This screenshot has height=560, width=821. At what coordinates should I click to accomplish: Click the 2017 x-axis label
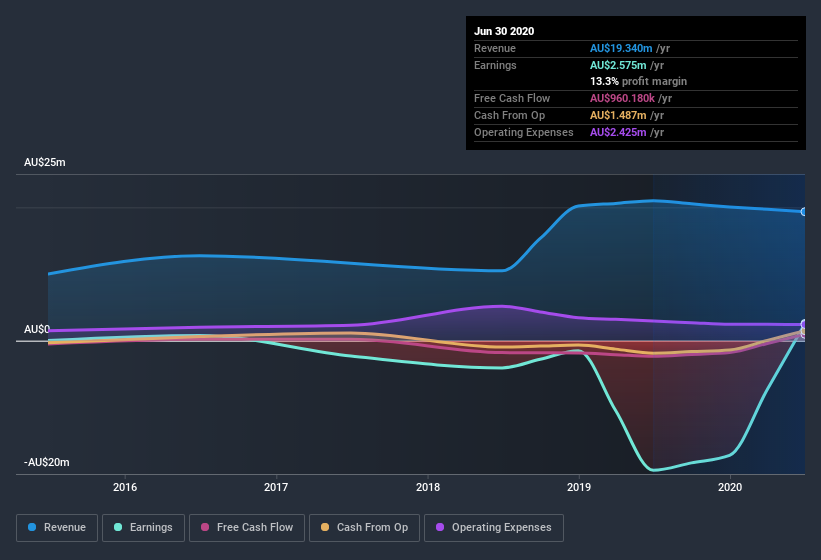point(276,487)
